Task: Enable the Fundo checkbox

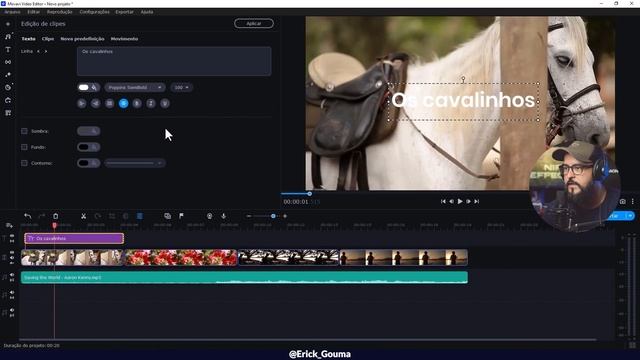Action: [x=24, y=147]
